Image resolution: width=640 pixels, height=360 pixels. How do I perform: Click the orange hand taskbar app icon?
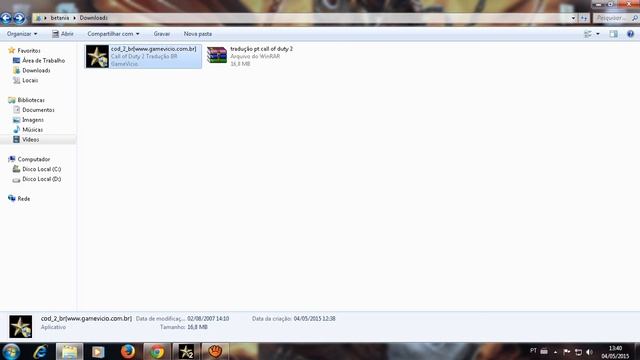click(x=215, y=351)
